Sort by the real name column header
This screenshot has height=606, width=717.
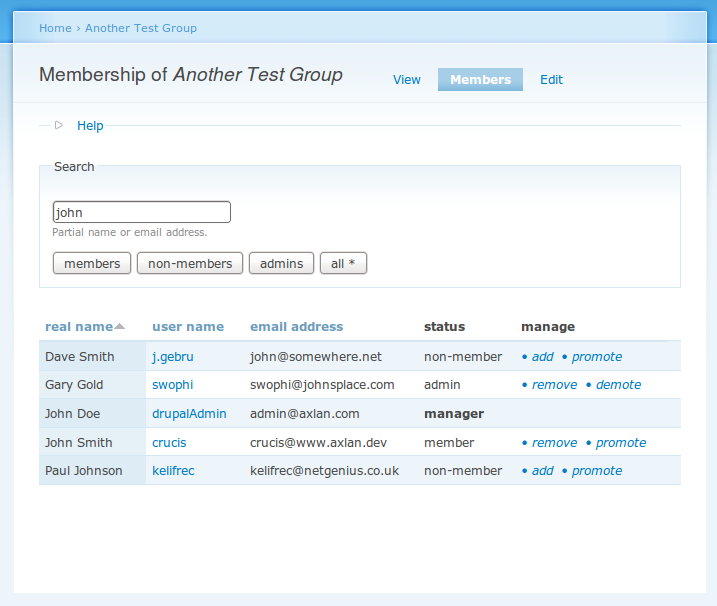(79, 327)
